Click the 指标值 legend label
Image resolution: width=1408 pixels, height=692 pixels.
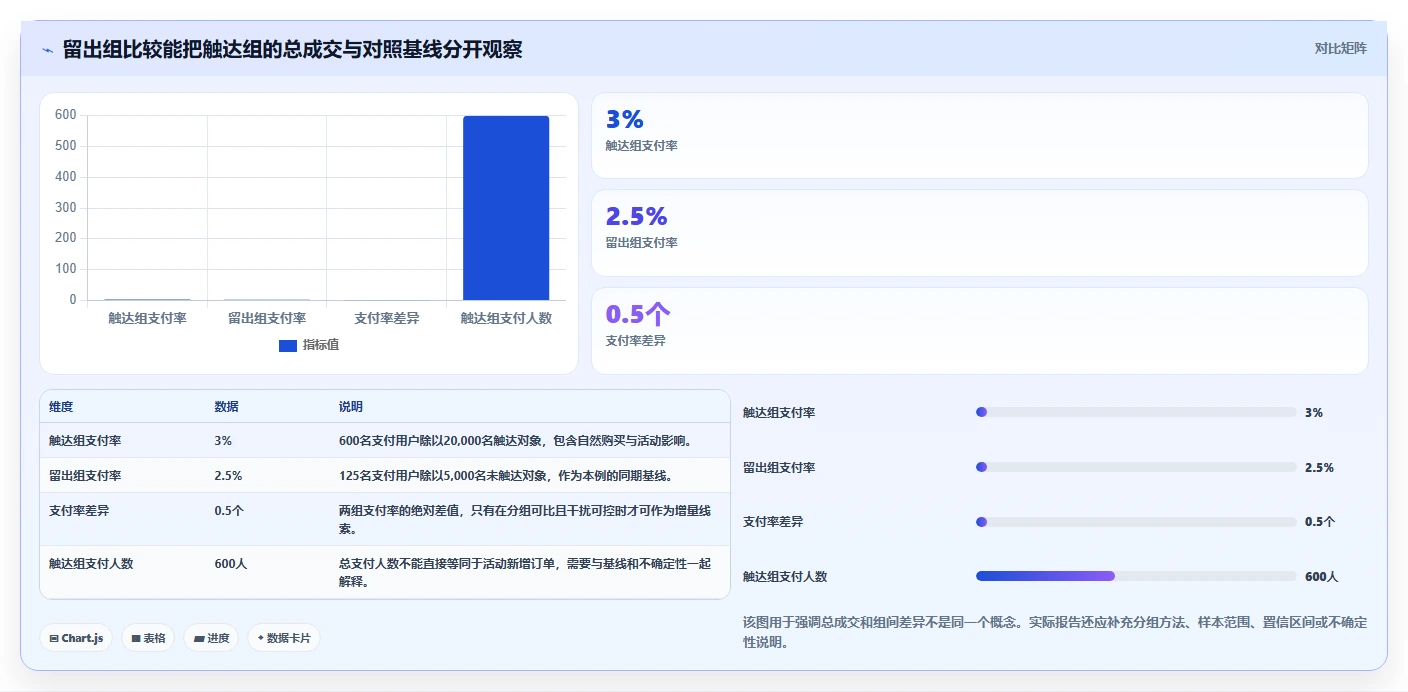[x=321, y=345]
